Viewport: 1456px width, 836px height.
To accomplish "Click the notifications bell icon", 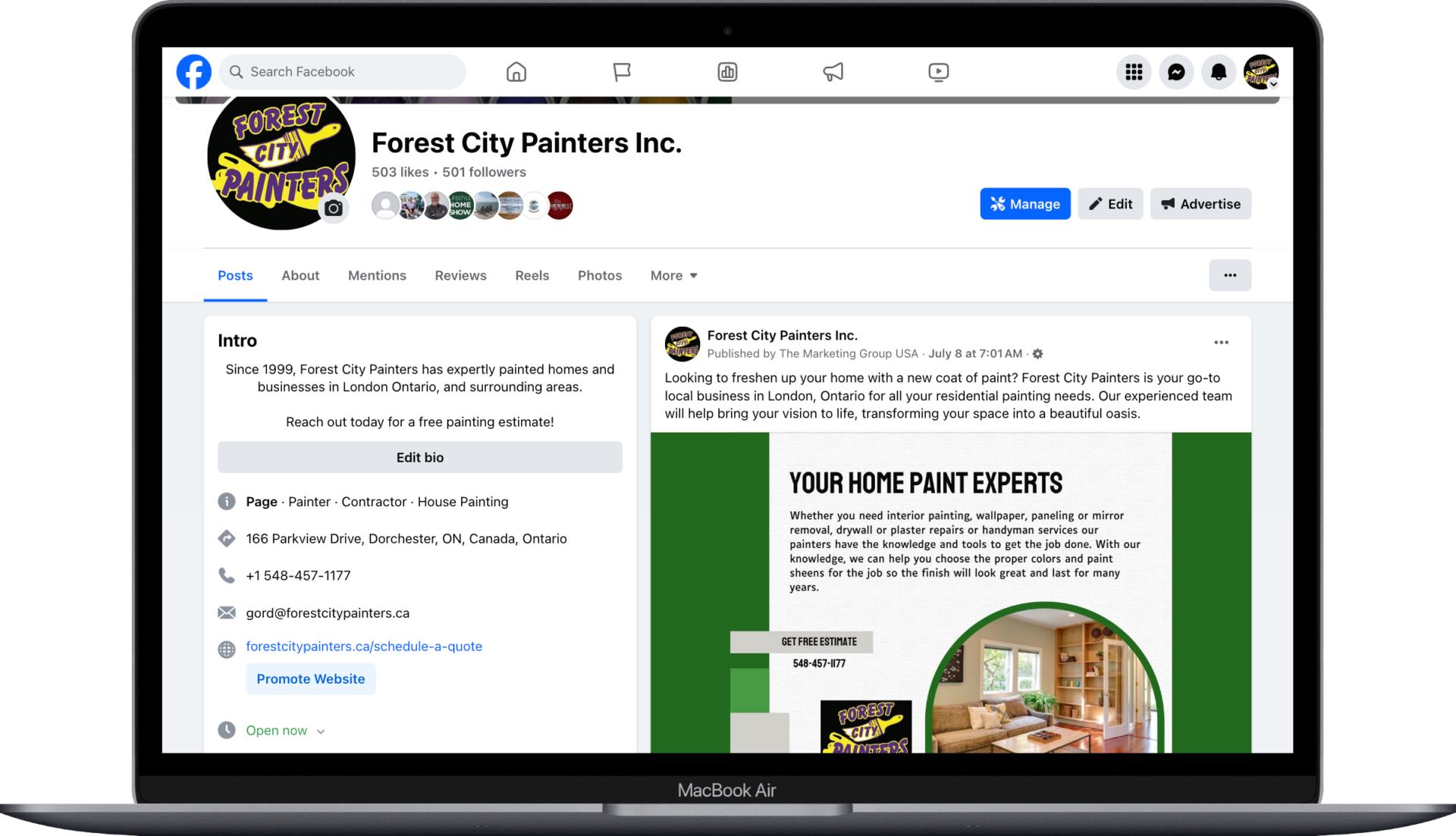I will pos(1218,71).
